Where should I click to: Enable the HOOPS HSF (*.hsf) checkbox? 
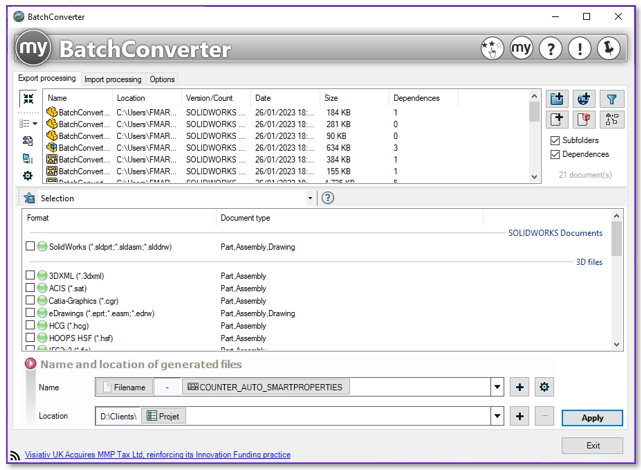tap(30, 338)
